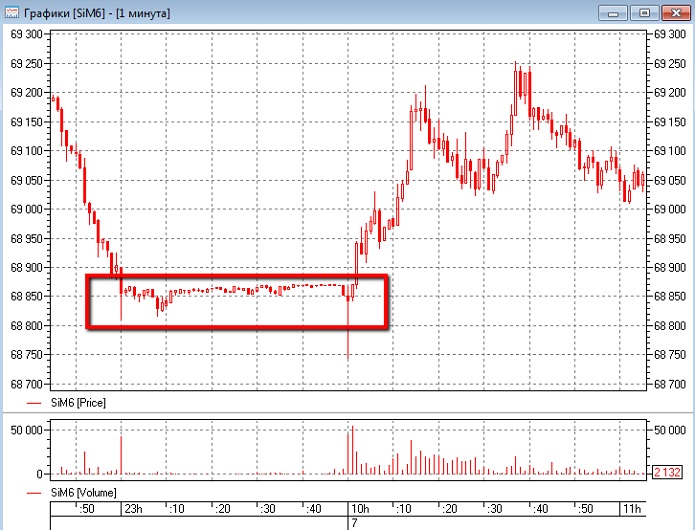Click the red 2 132 current volume value
Viewport: 695px width, 530px height.
667,472
